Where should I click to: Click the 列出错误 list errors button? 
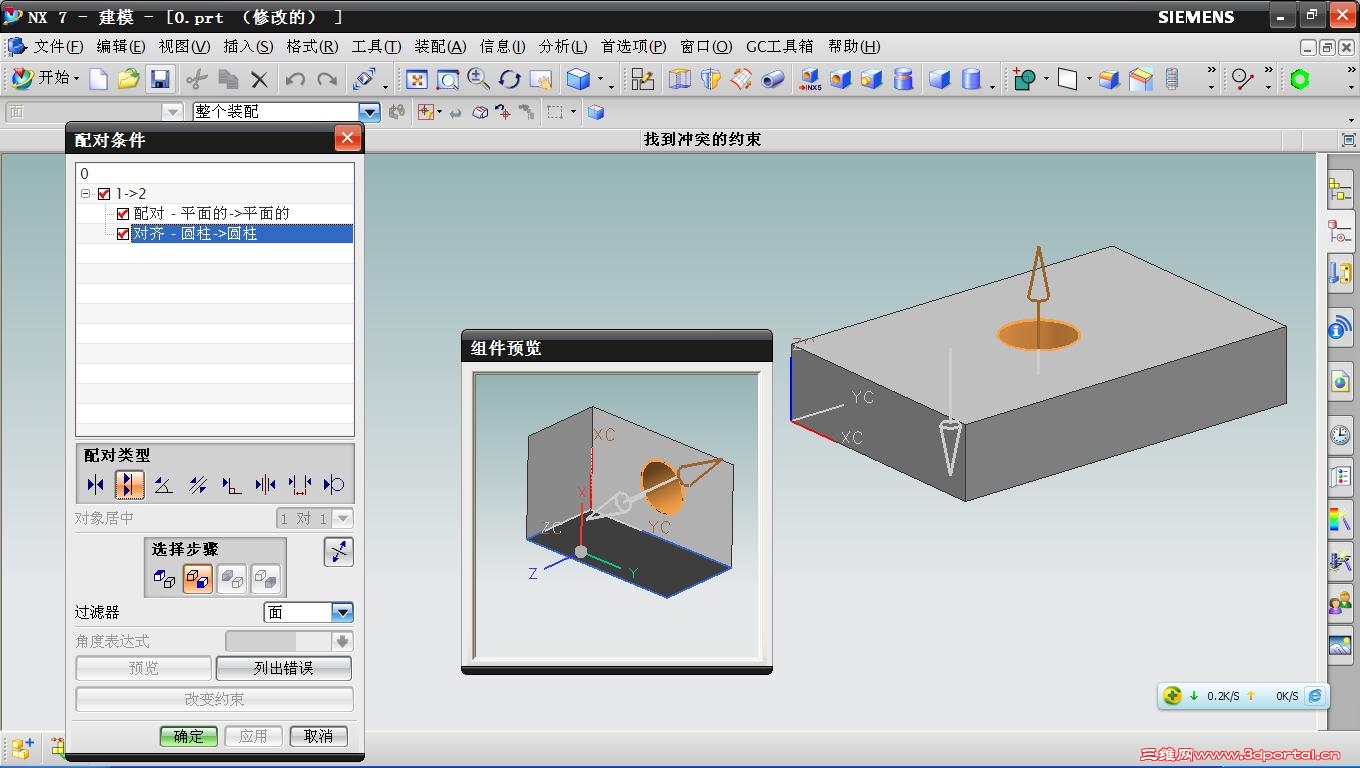coord(284,668)
